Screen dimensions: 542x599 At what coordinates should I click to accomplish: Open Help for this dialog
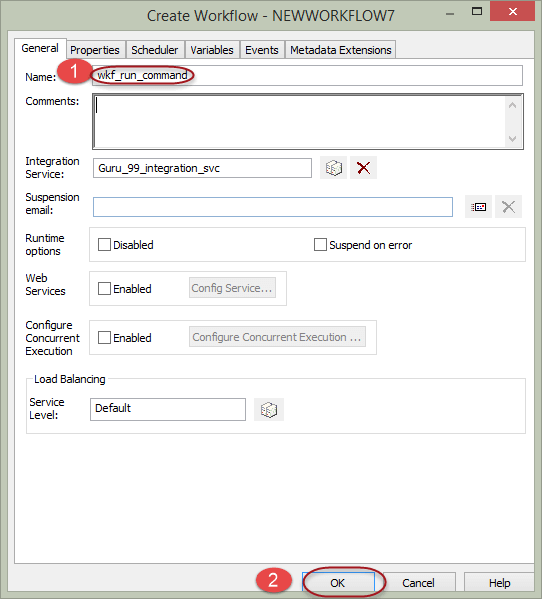click(x=500, y=583)
